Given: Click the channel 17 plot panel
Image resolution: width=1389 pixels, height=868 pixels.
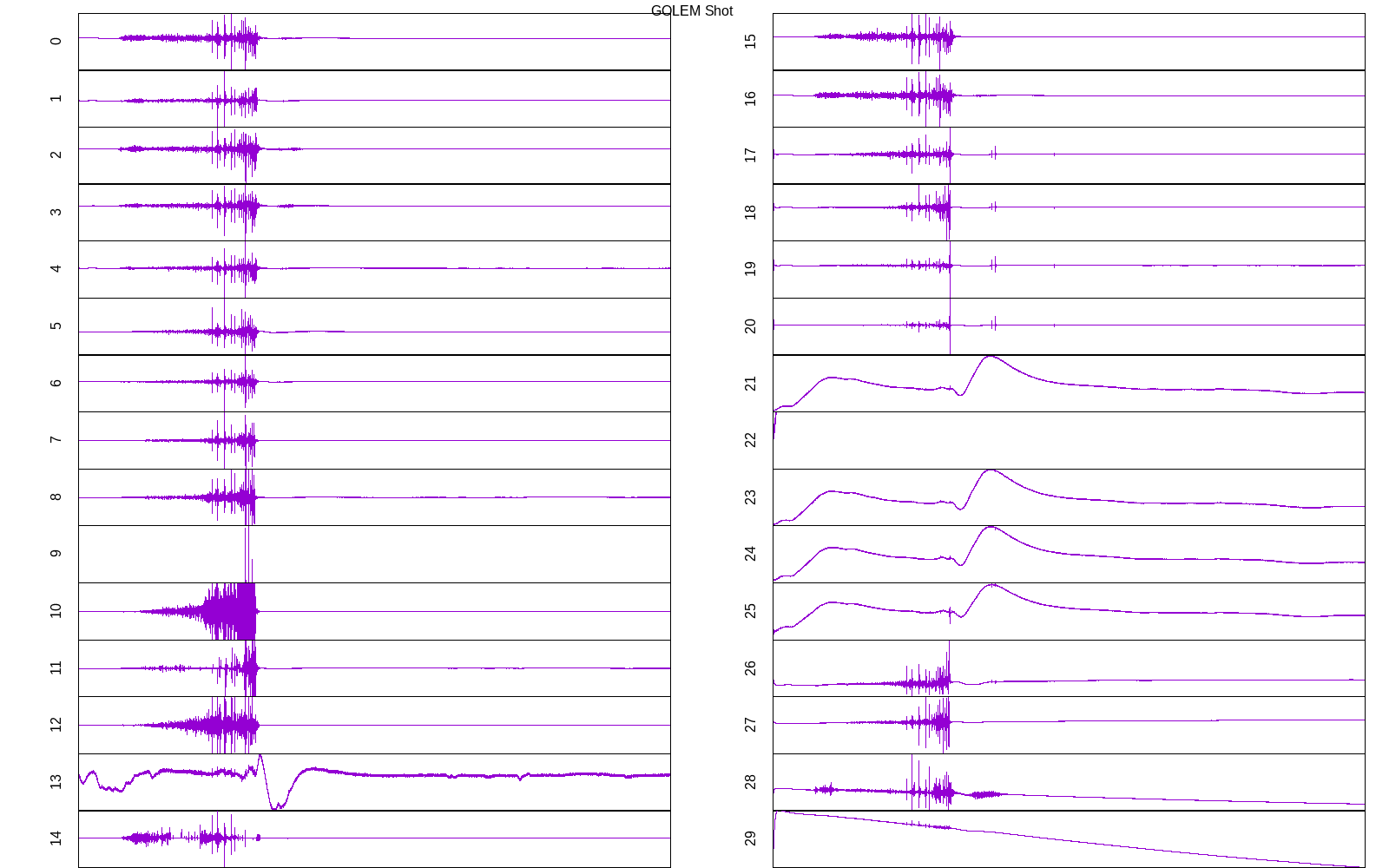Looking at the screenshot, I should point(1069,155).
